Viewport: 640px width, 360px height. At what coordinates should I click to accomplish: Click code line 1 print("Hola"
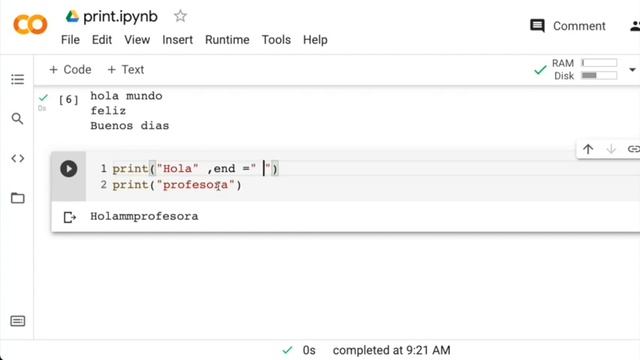(195, 169)
